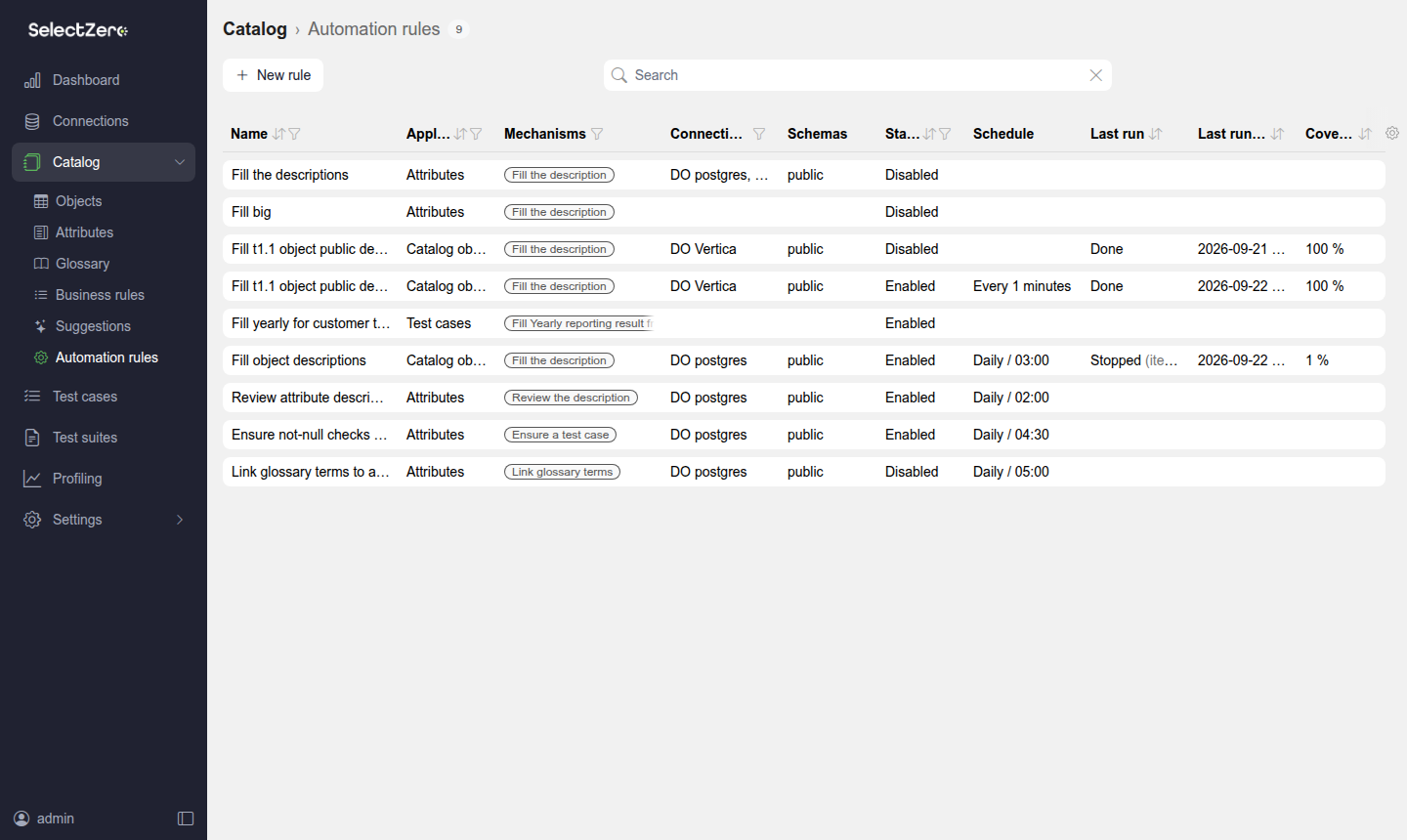Go to Objects under Catalog
The height and width of the screenshot is (840, 1407).
78,201
